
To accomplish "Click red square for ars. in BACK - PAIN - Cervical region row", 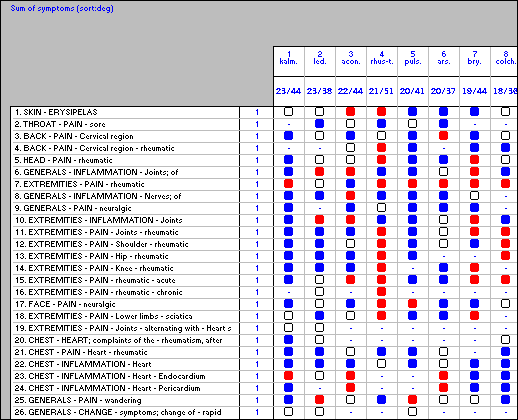I will [443, 136].
